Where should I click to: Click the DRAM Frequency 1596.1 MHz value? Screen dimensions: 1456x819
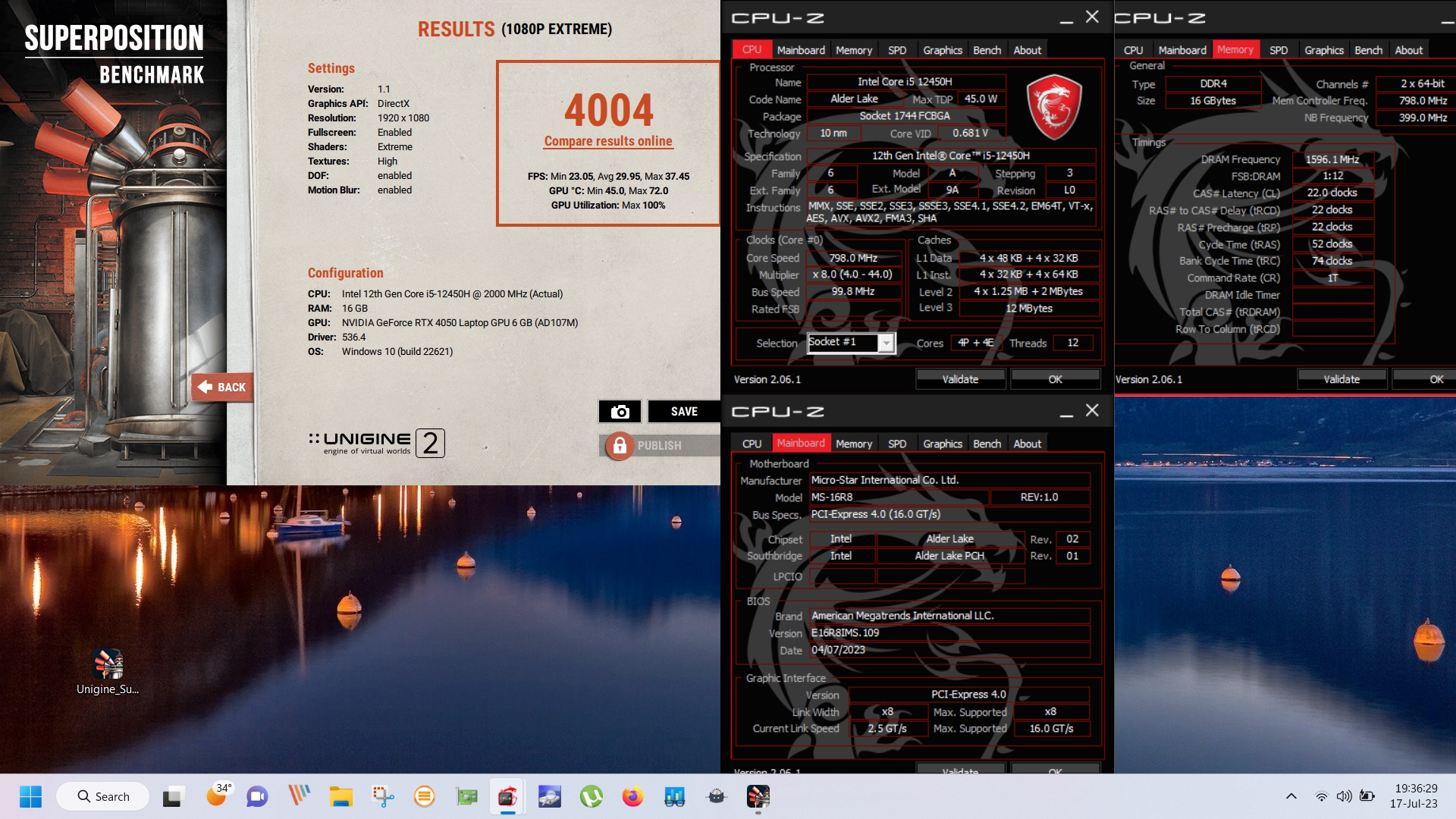pyautogui.click(x=1332, y=159)
